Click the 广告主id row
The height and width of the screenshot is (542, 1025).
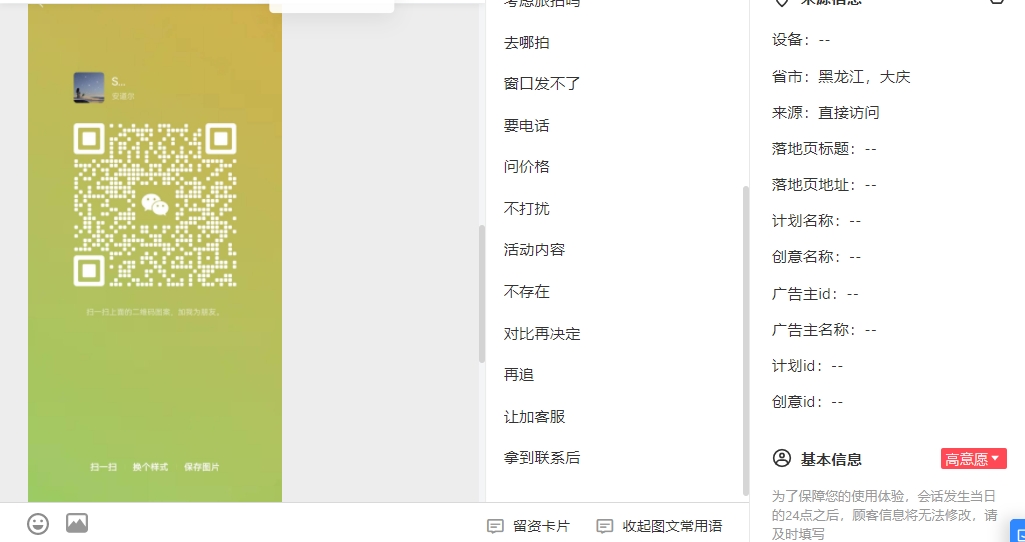[x=815, y=294]
